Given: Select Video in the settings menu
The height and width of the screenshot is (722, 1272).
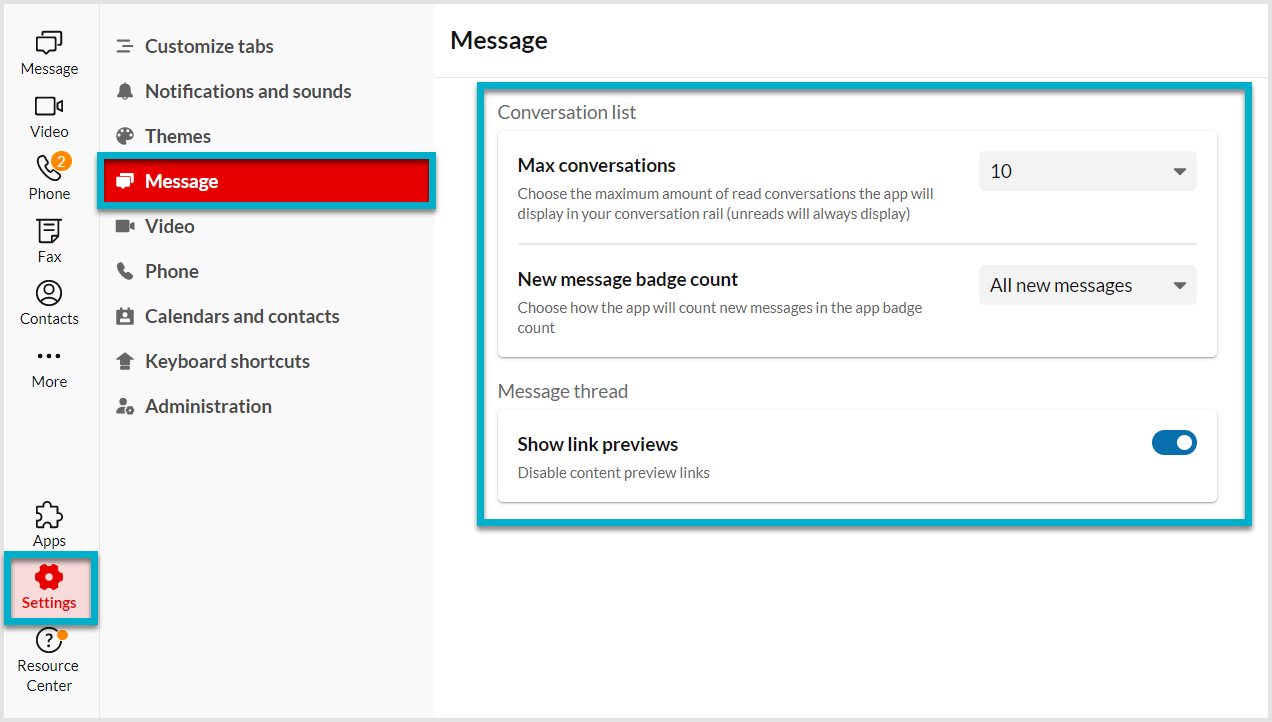Looking at the screenshot, I should 170,226.
